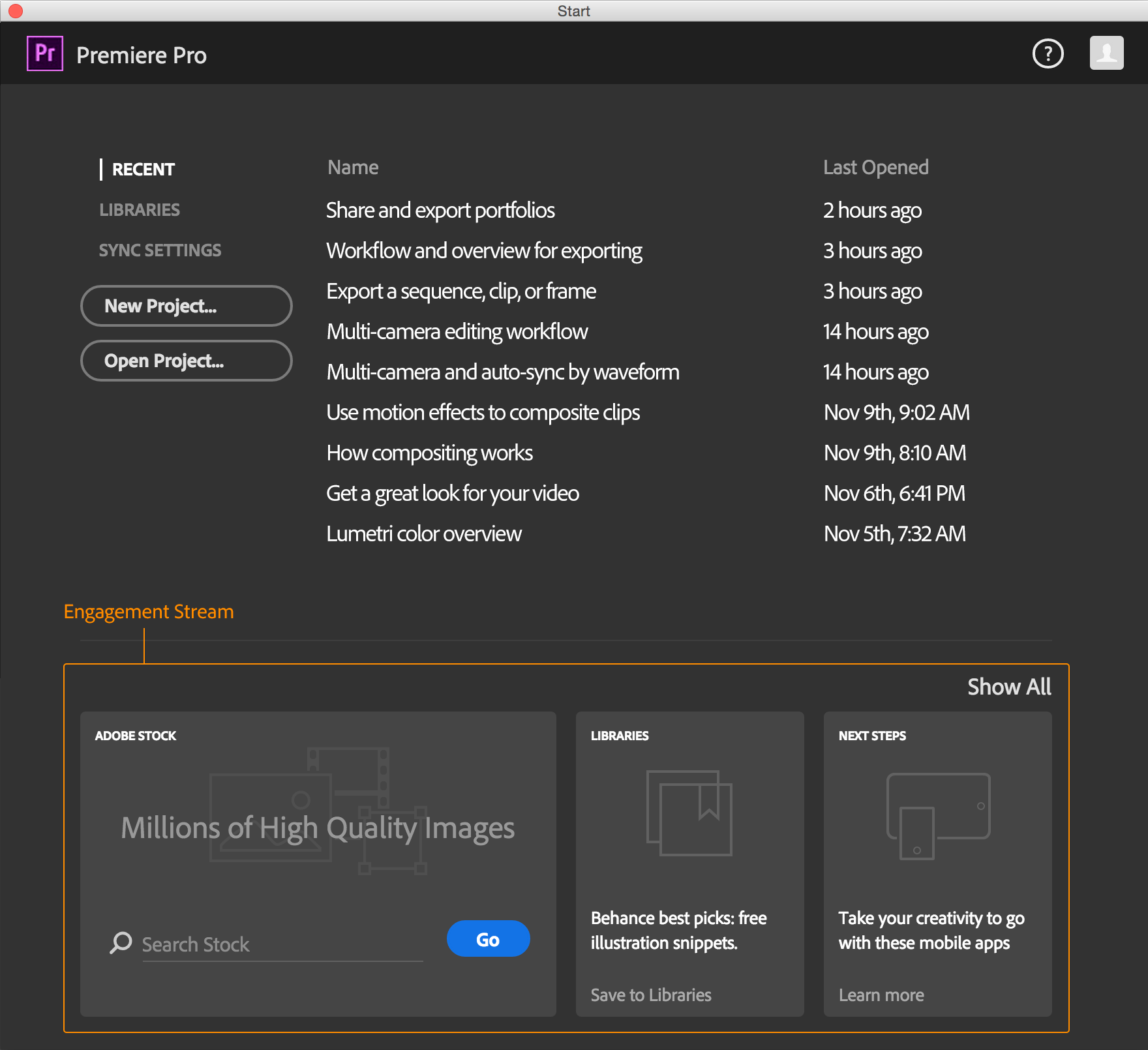Image resolution: width=1148 pixels, height=1050 pixels.
Task: Open the help question mark icon
Action: click(1048, 53)
